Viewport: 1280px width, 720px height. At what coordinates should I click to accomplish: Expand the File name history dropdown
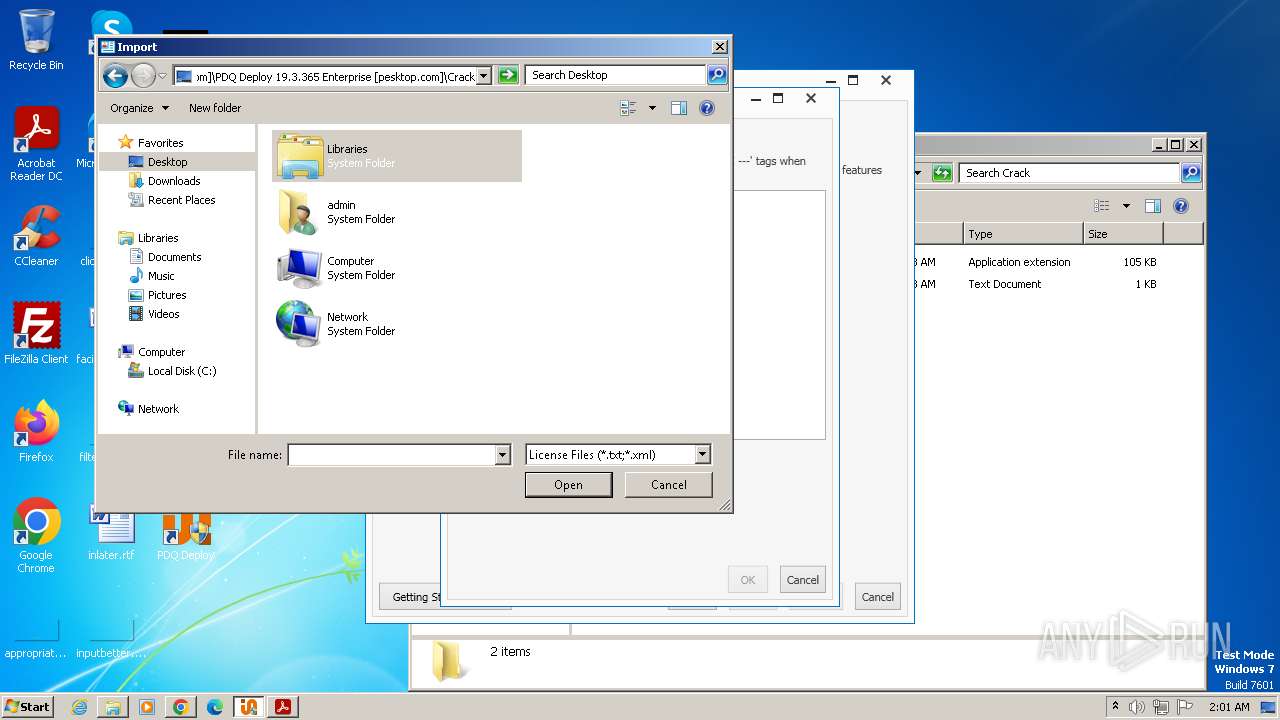pos(503,455)
